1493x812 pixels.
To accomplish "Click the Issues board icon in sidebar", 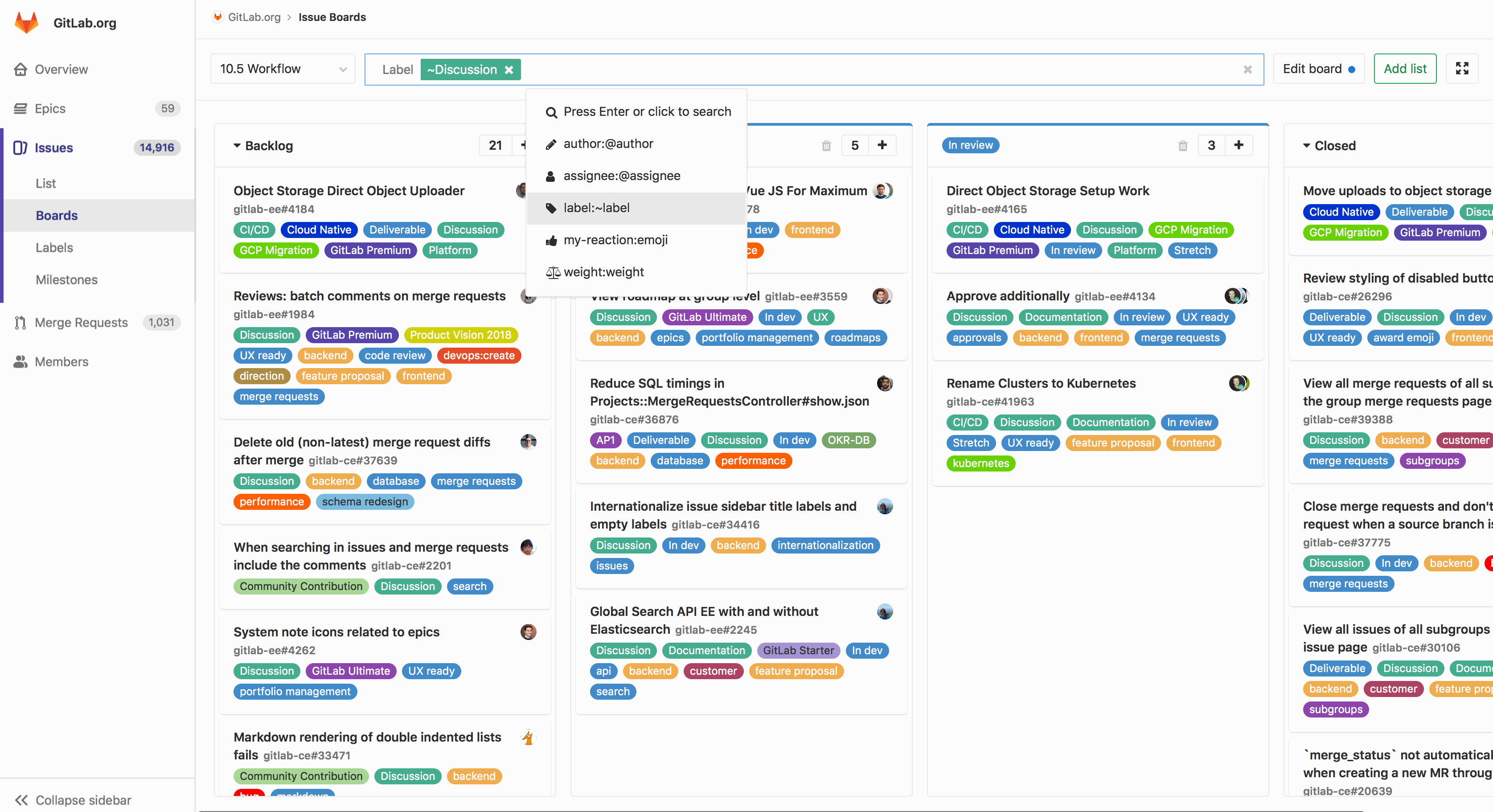I will tap(21, 147).
